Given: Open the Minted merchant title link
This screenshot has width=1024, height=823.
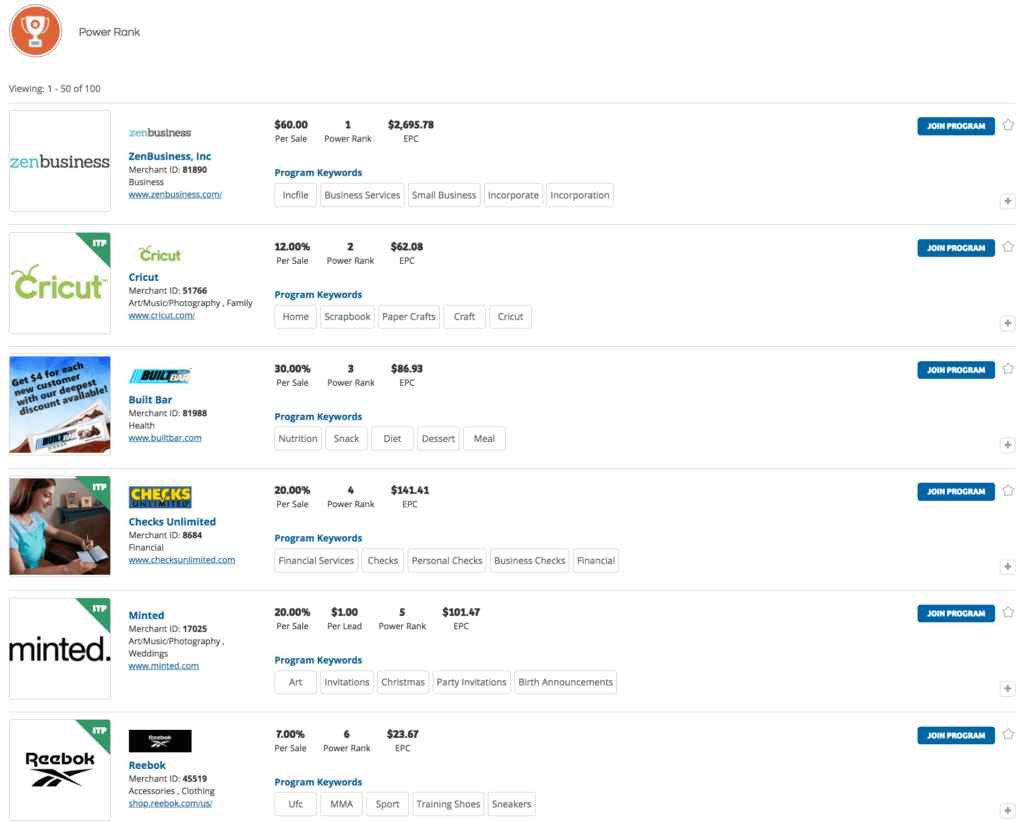Looking at the screenshot, I should (146, 615).
